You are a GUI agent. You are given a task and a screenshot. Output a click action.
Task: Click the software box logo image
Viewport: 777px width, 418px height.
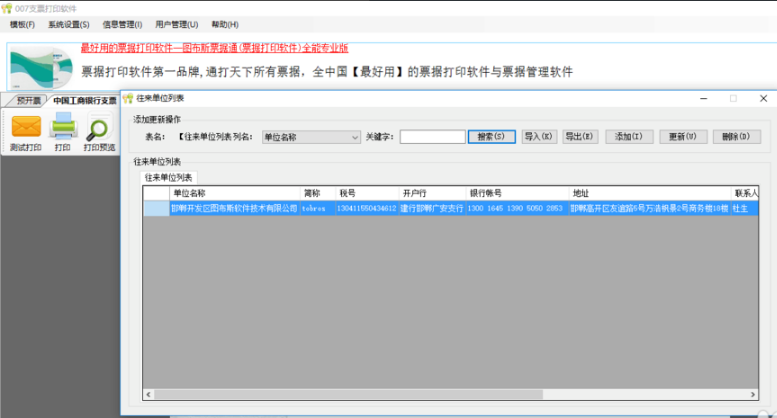(x=42, y=68)
